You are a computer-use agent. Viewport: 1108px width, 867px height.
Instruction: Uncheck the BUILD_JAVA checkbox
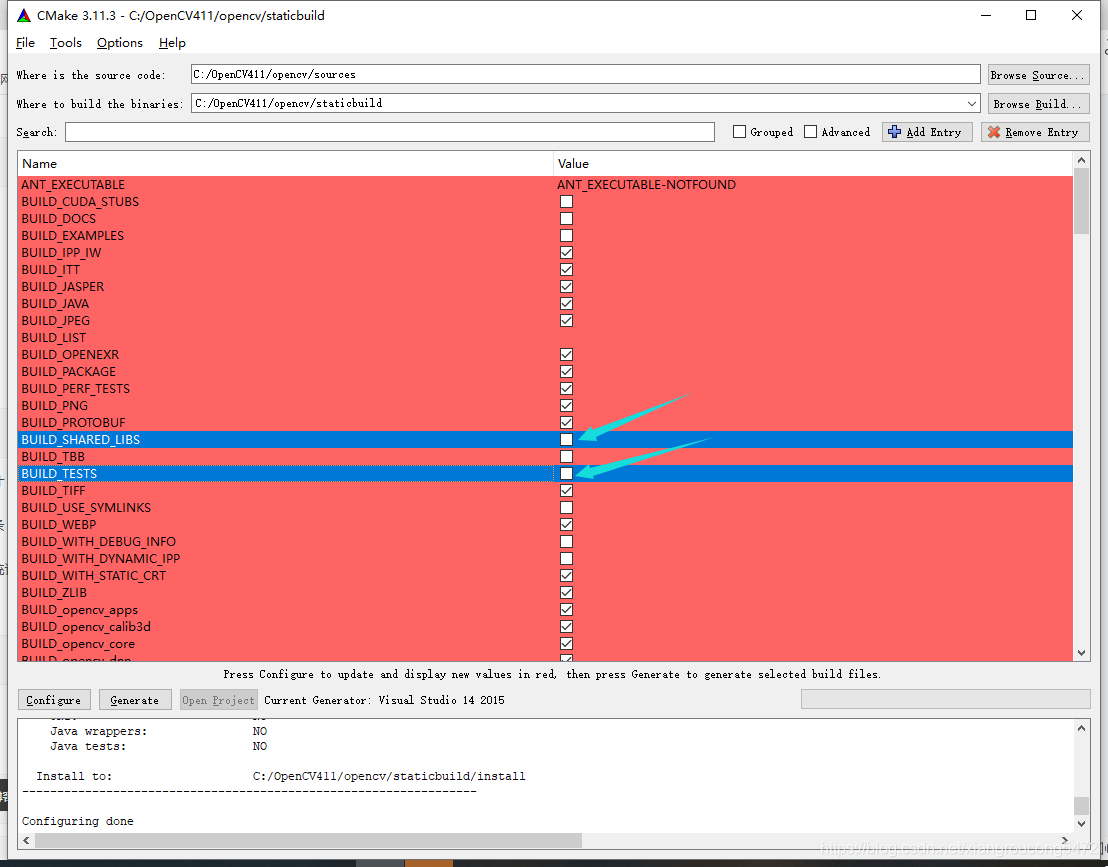pyautogui.click(x=566, y=303)
